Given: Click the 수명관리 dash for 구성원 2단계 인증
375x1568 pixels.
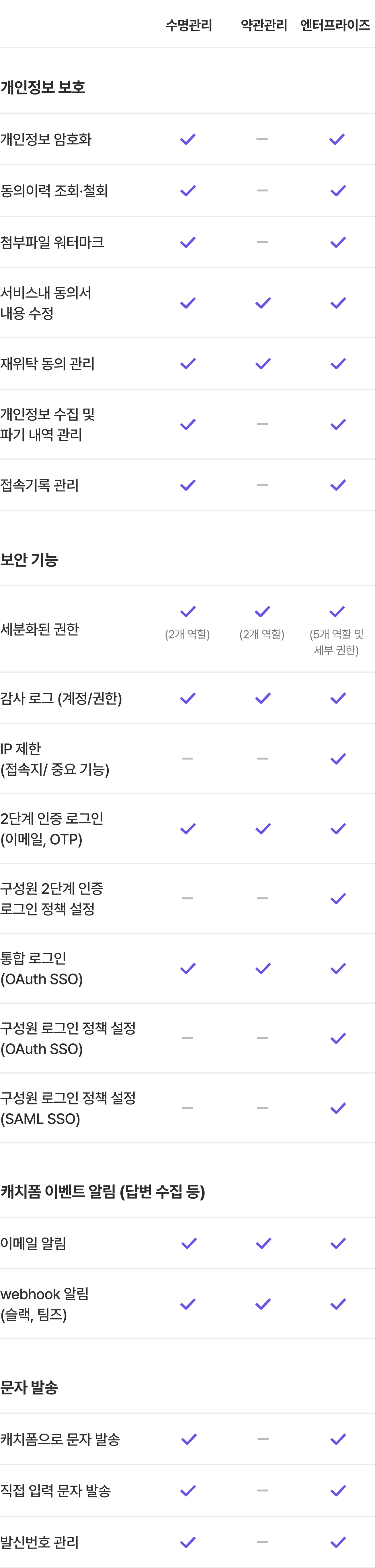Looking at the screenshot, I should click(x=187, y=899).
